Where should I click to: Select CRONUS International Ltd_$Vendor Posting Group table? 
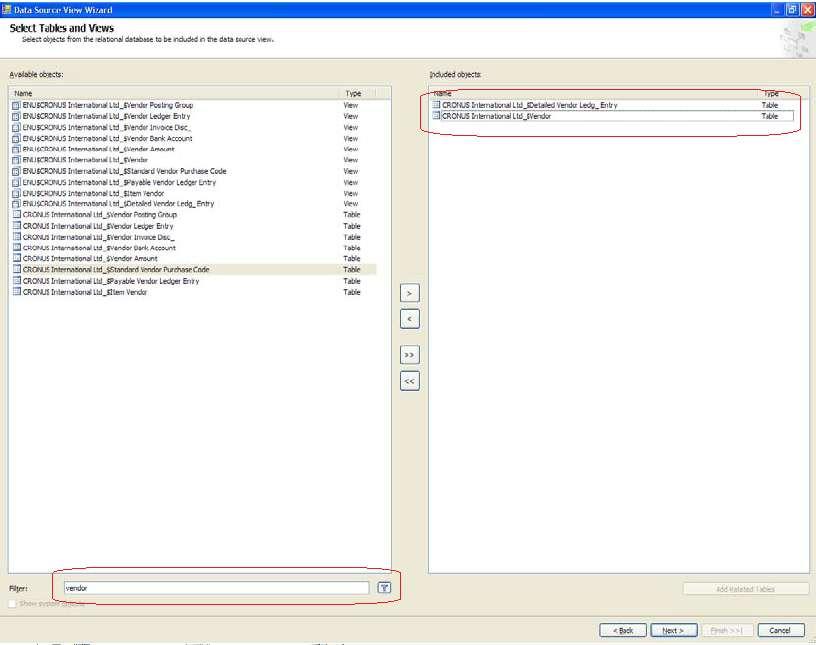(x=194, y=214)
